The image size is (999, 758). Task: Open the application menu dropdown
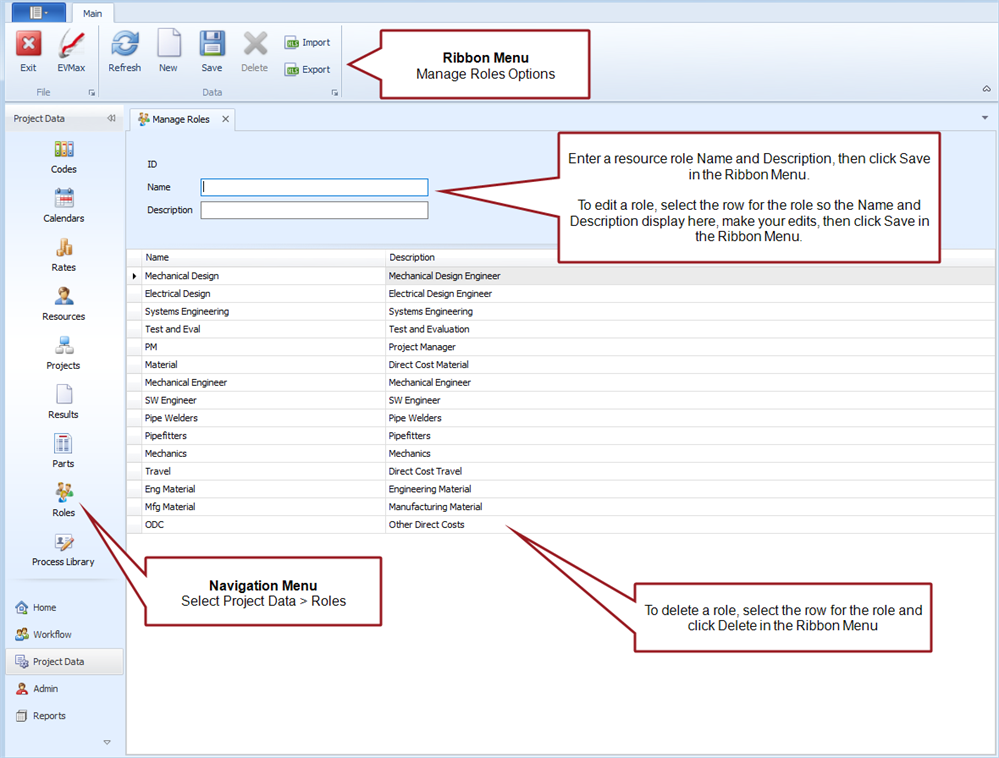click(39, 13)
